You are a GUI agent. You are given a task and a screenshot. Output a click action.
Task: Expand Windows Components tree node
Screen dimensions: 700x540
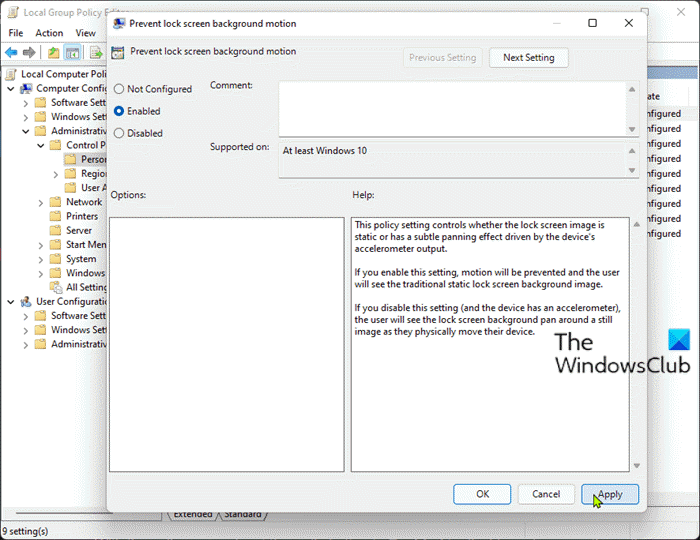(41, 274)
